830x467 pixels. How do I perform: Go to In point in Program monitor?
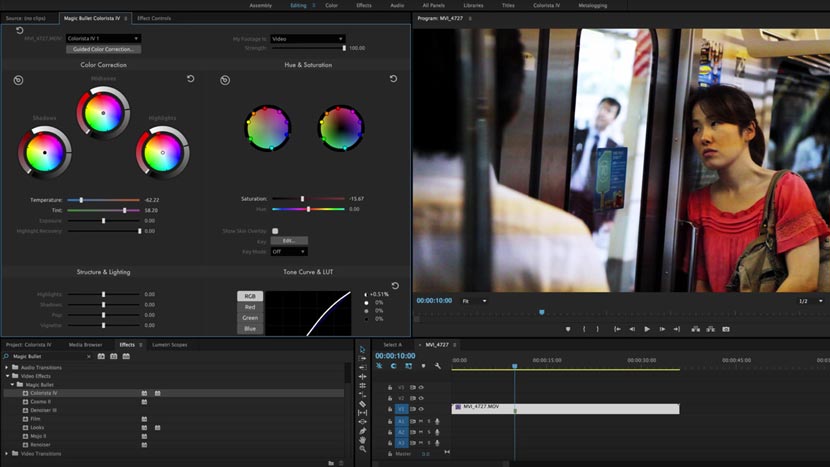point(617,329)
